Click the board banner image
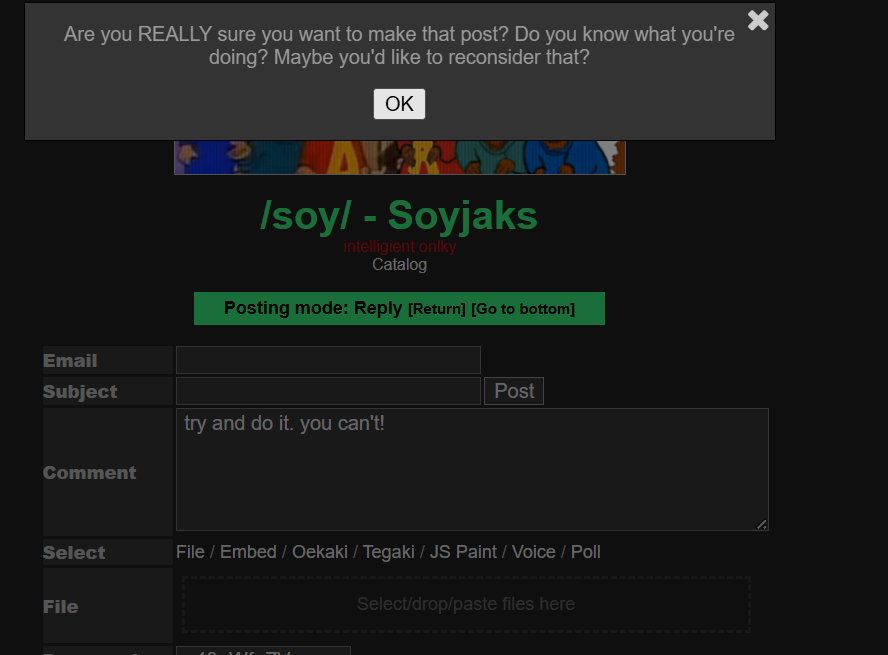 pyautogui.click(x=400, y=157)
